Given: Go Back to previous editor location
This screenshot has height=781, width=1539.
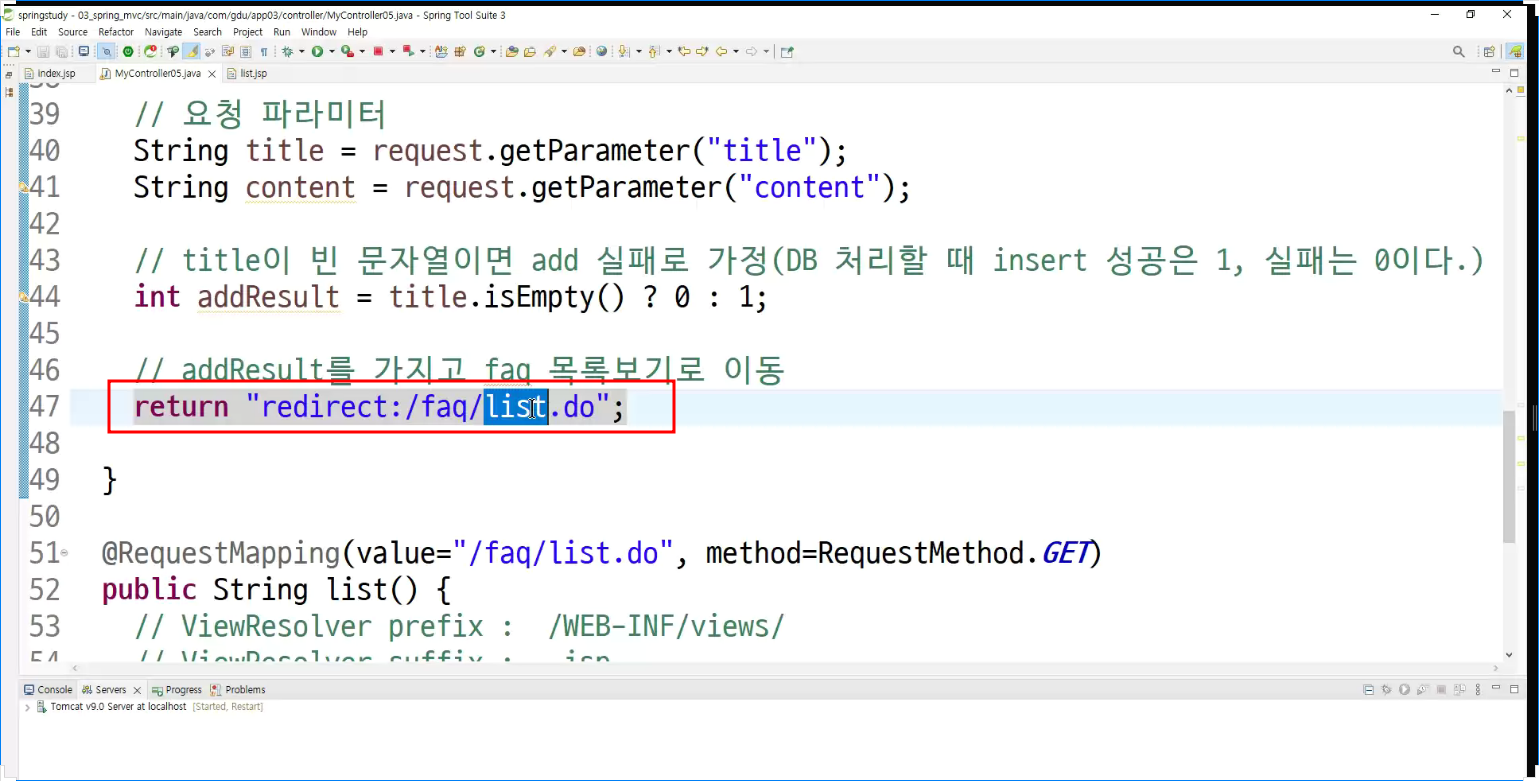Looking at the screenshot, I should (721, 51).
